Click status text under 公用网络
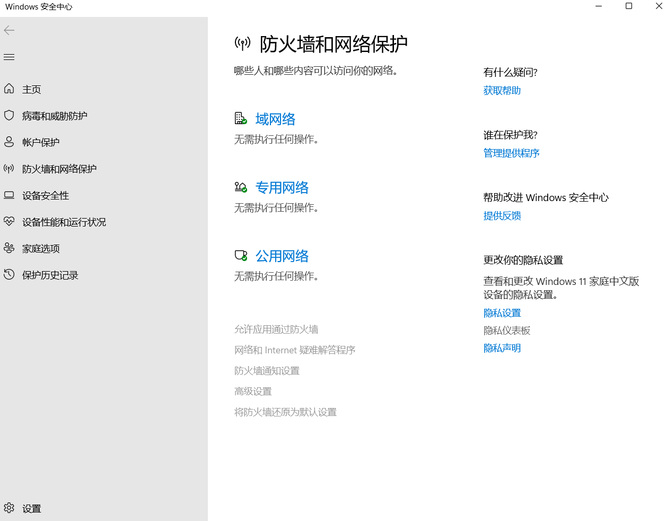Image resolution: width=666 pixels, height=521 pixels. point(276,276)
